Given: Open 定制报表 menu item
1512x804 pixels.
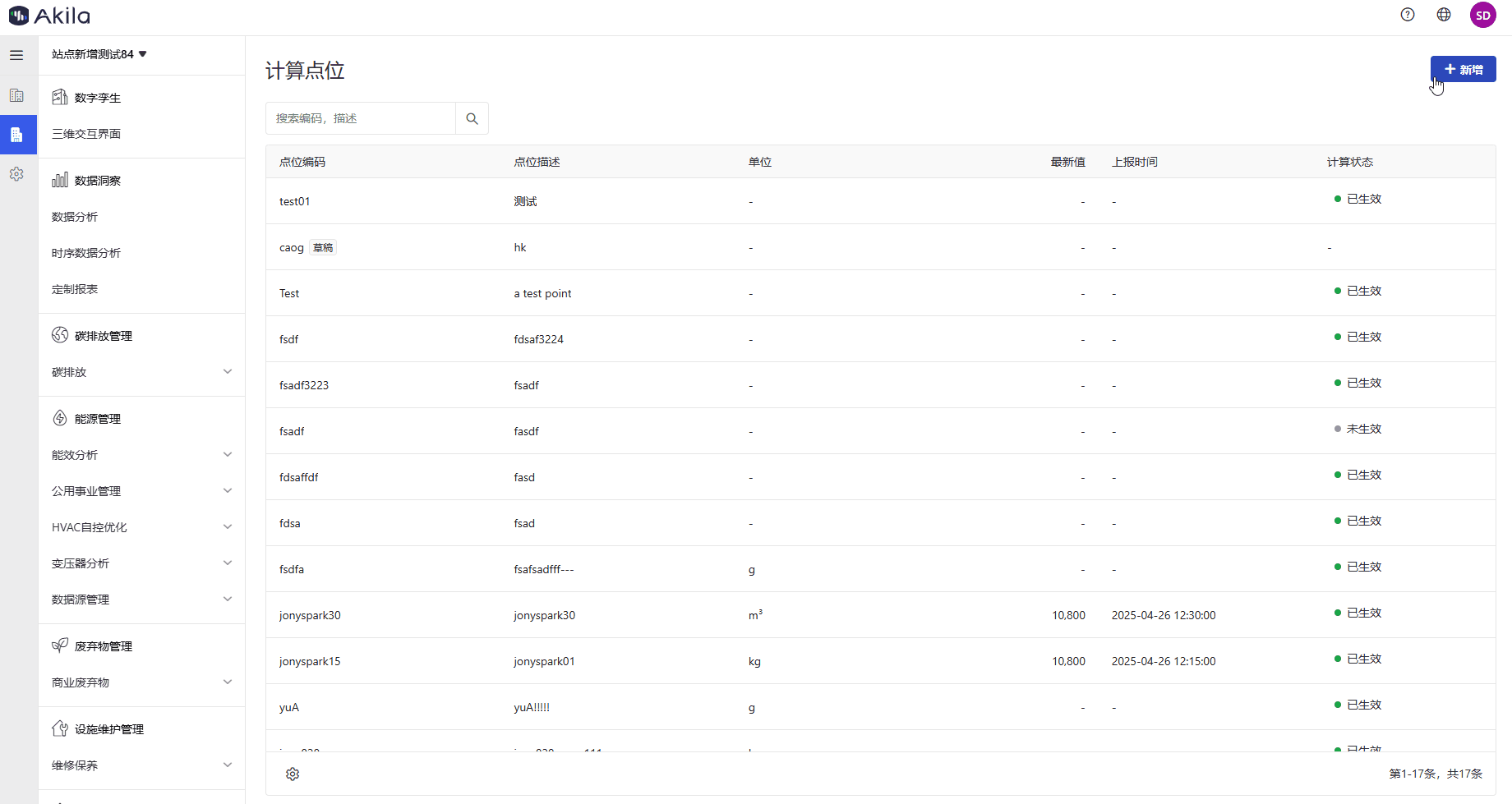Looking at the screenshot, I should coord(75,289).
